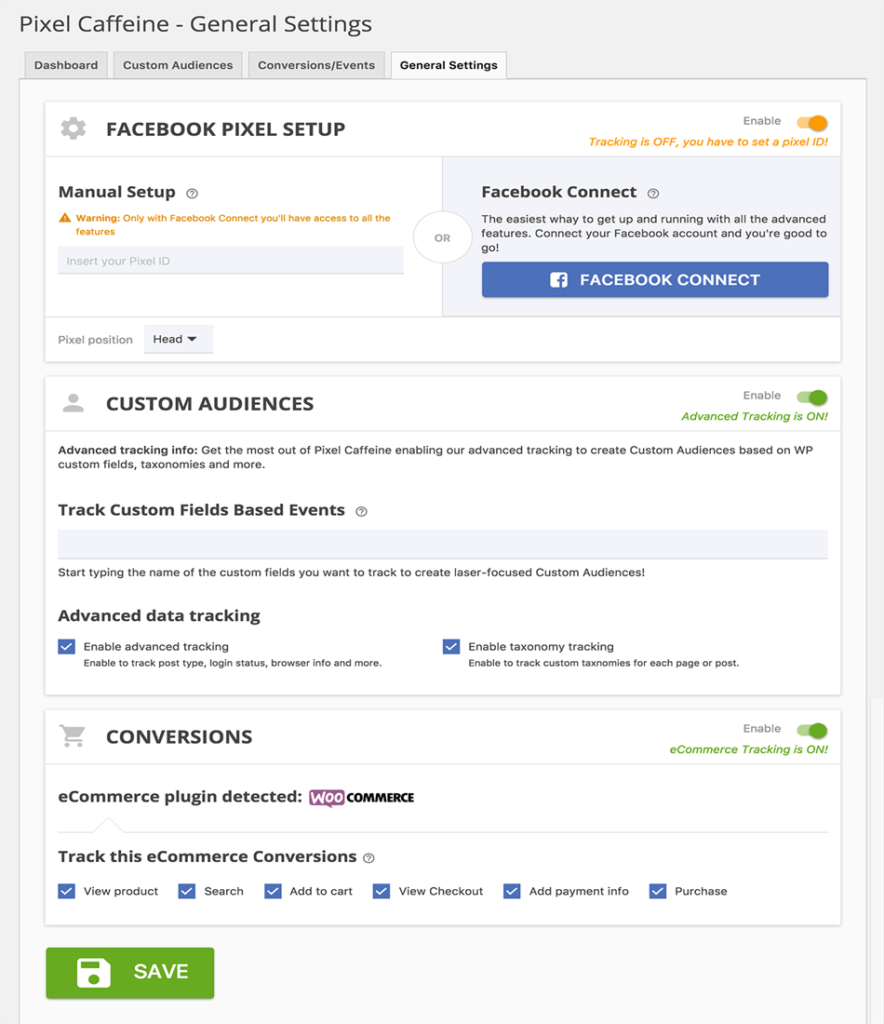The height and width of the screenshot is (1024, 884).
Task: Open the Conversions/Events tab
Action: (316, 64)
